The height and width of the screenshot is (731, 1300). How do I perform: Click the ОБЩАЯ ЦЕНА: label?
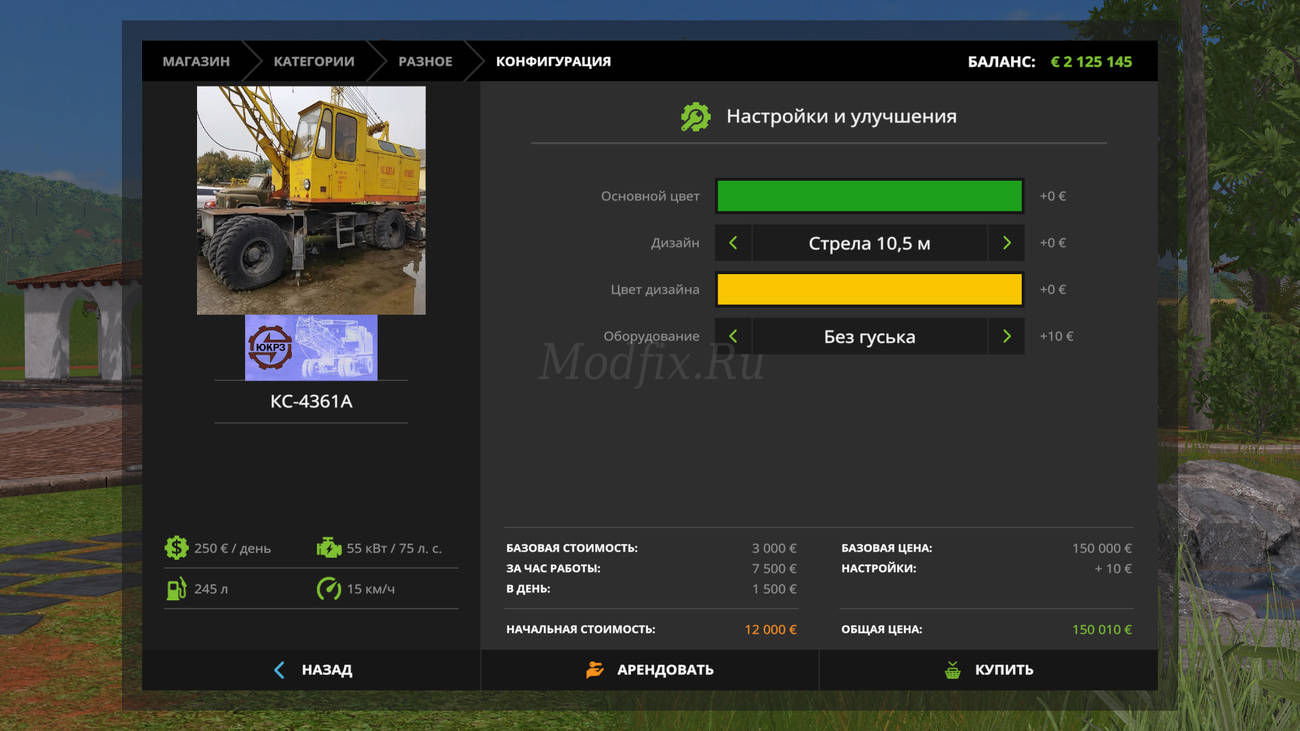coord(882,630)
